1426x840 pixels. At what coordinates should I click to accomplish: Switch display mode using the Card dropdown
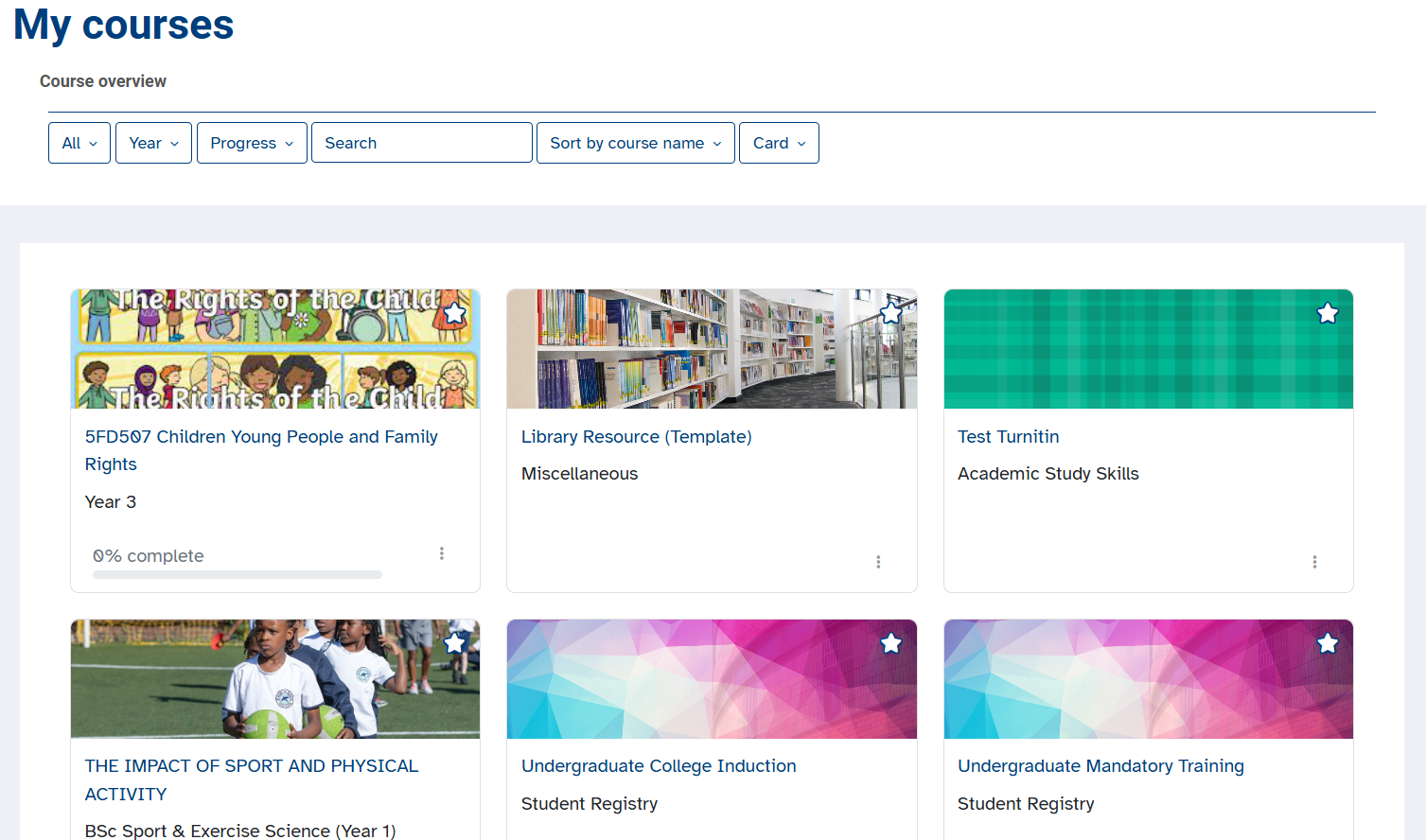pos(779,142)
